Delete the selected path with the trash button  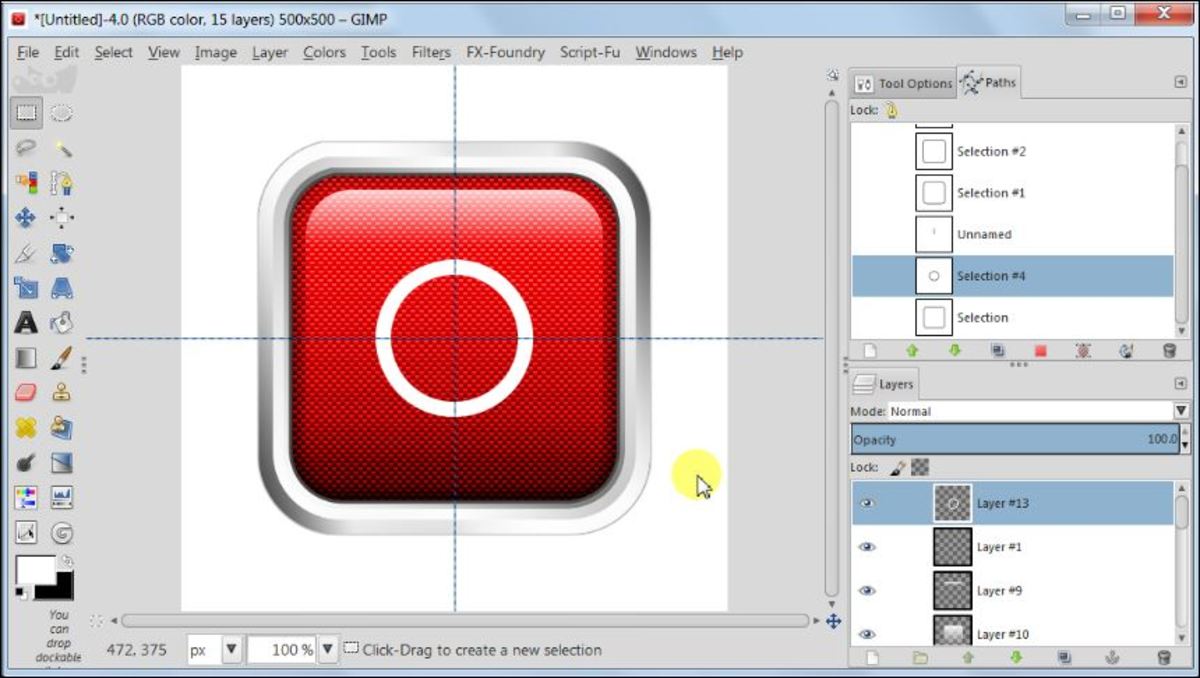(x=1168, y=350)
